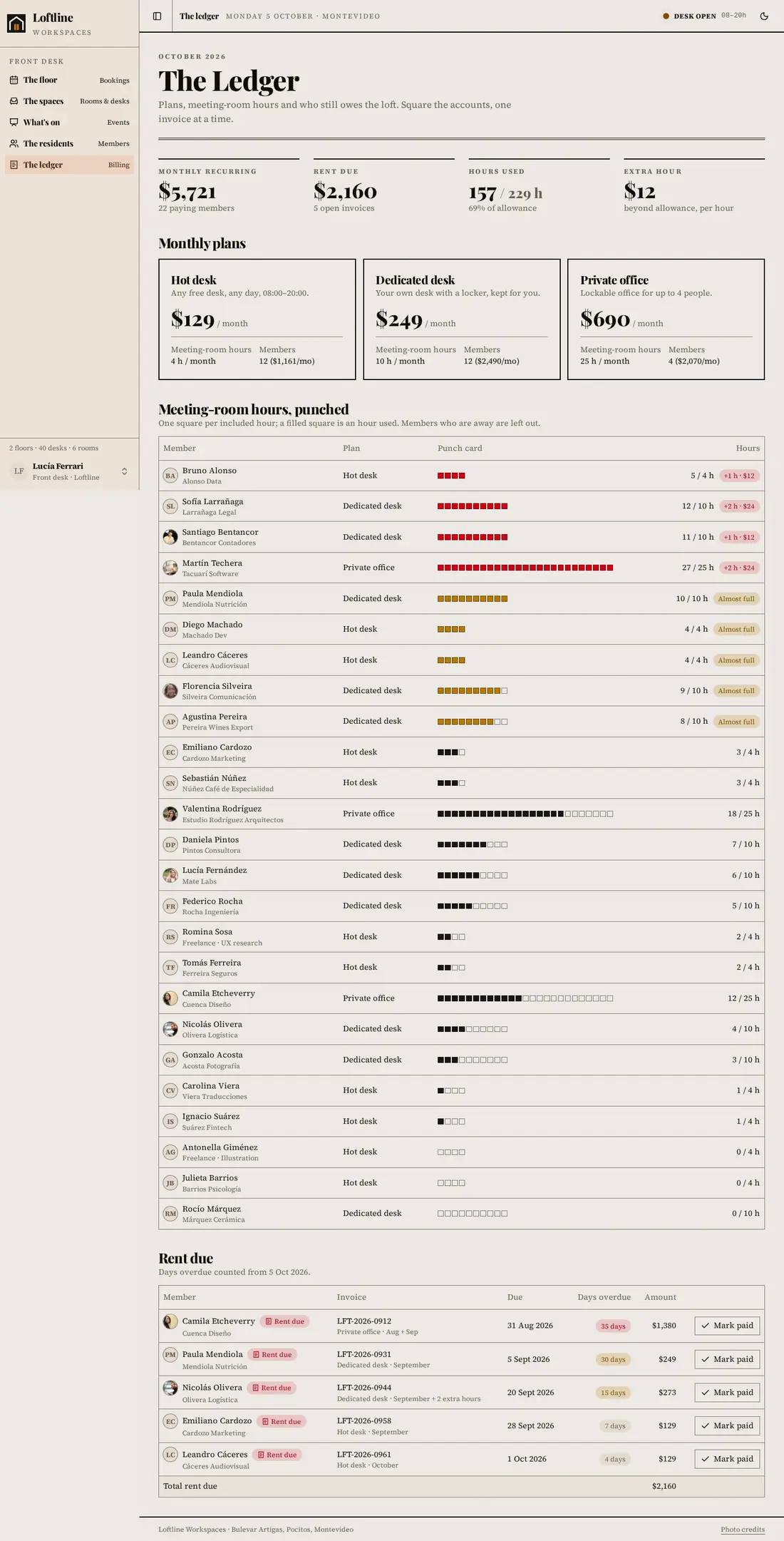Screen dimensions: 784x1541
Task: Click 'Almost full' badge on Diego Machado row
Action: [736, 629]
